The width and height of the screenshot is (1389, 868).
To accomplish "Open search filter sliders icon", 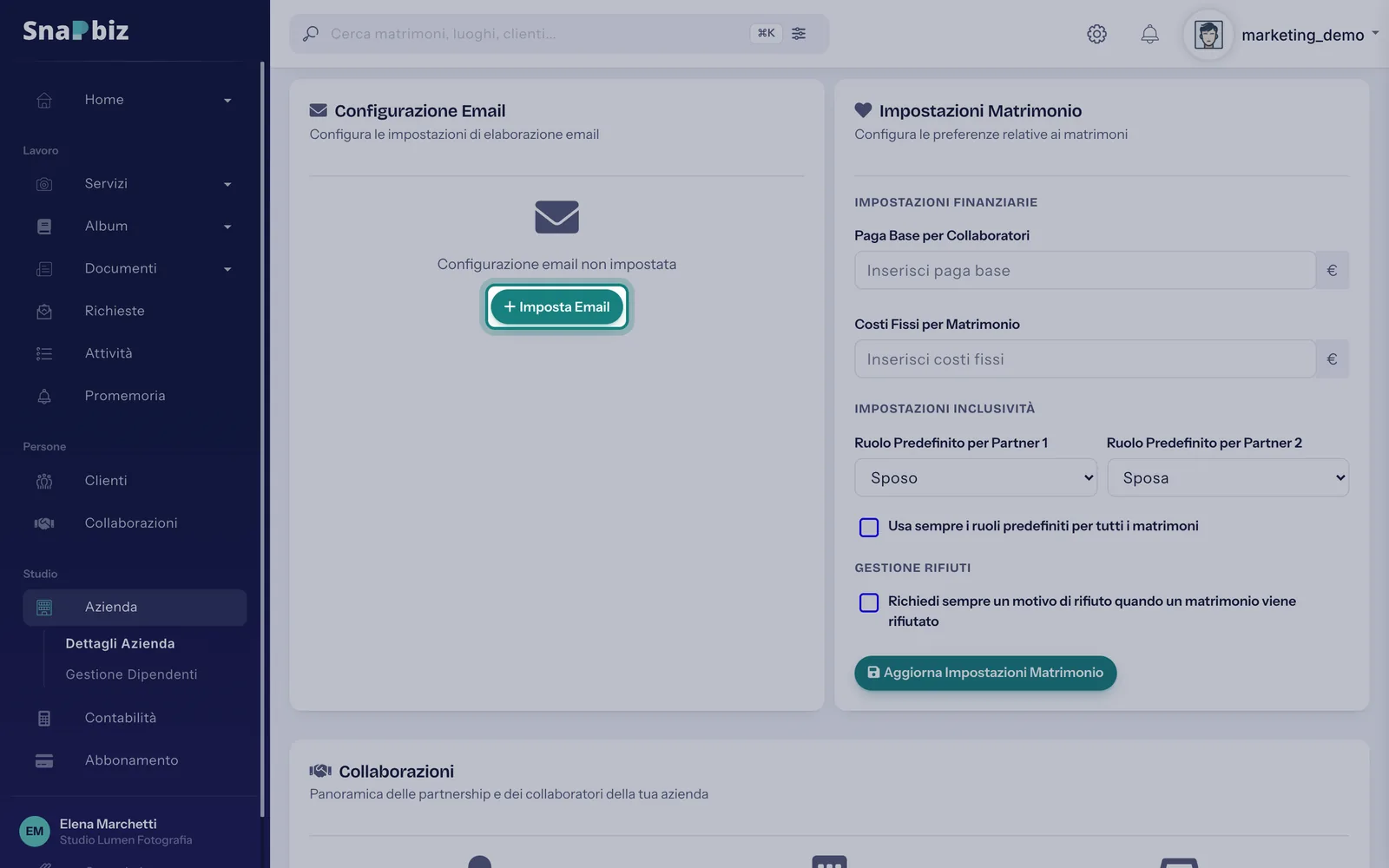I will (799, 33).
